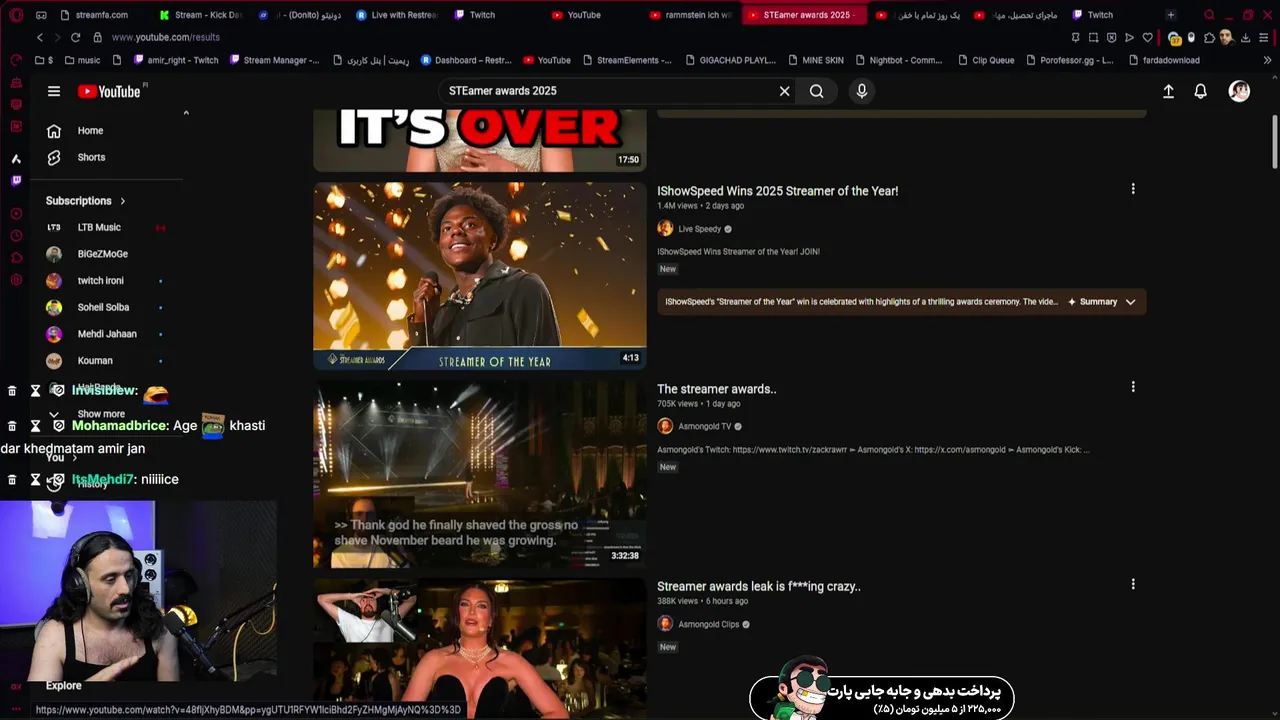This screenshot has height=720, width=1280.
Task: Open Explore in the sidebar
Action: [63, 685]
